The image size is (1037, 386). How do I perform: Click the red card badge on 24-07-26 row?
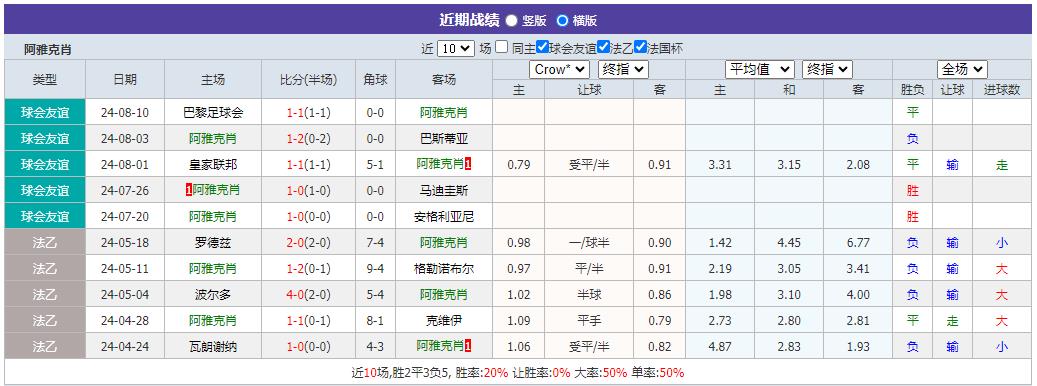click(x=189, y=191)
